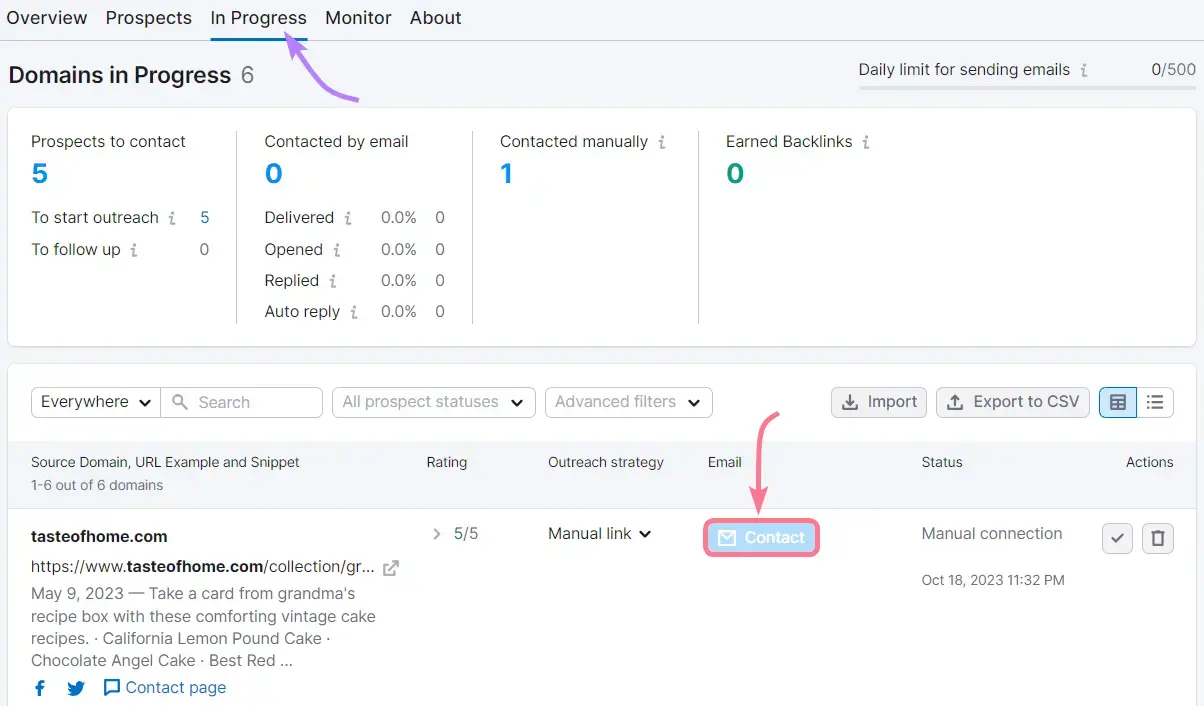Open tasteofhome.com Twitter profile icon
This screenshot has width=1204, height=706.
75,687
